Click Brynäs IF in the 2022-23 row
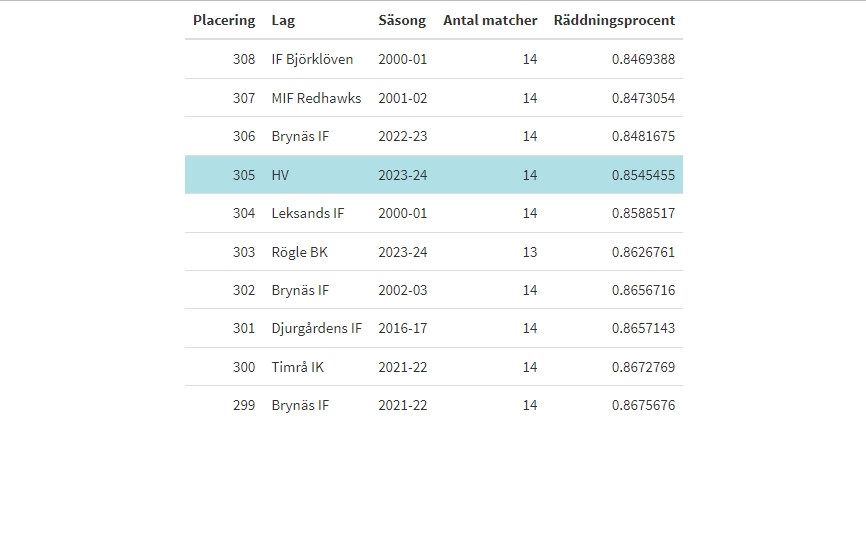The width and height of the screenshot is (866, 552). 300,136
